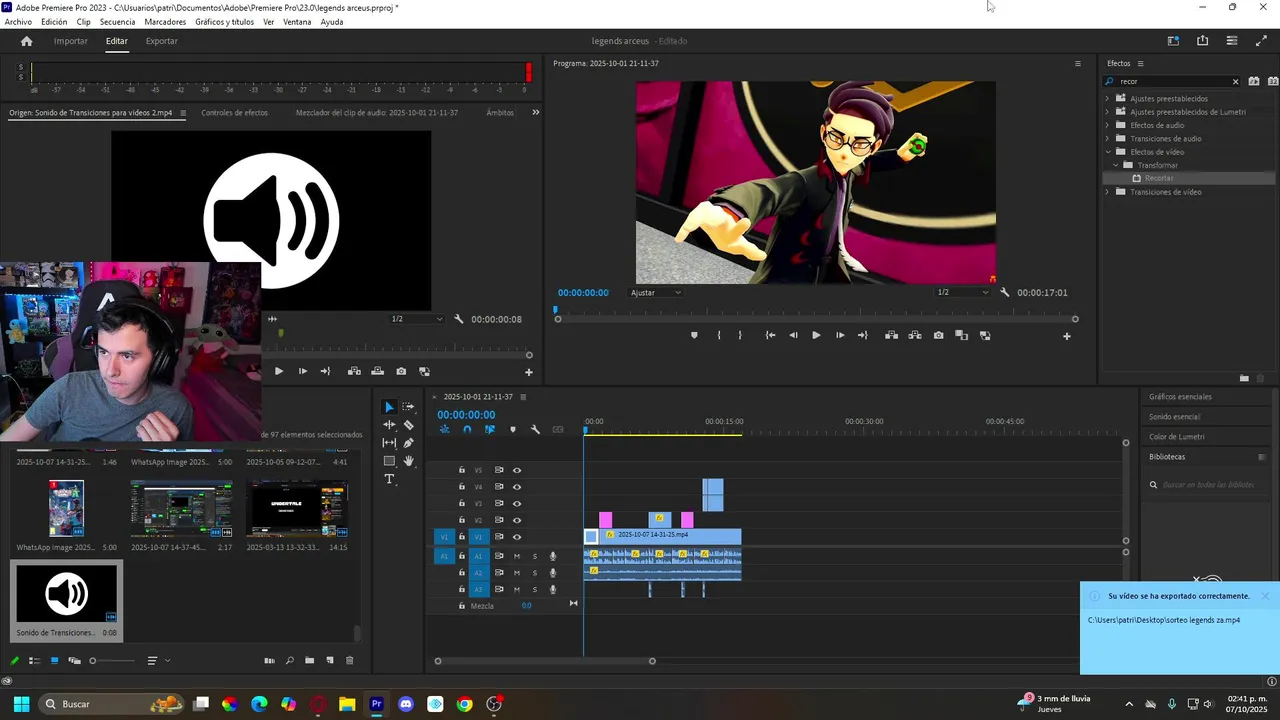Viewport: 1280px width, 720px height.
Task: Click Play in the Program monitor
Action: (x=816, y=336)
